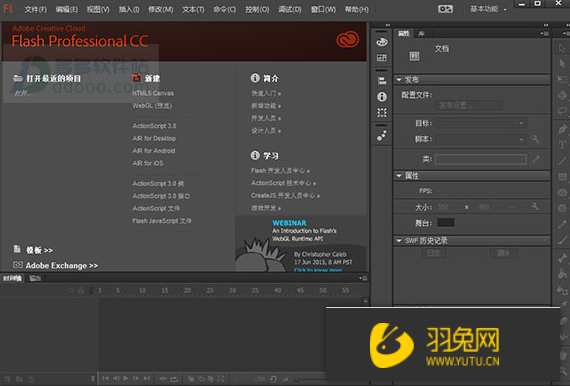
Task: Open the 窗口(W) menu
Action: (323, 9)
